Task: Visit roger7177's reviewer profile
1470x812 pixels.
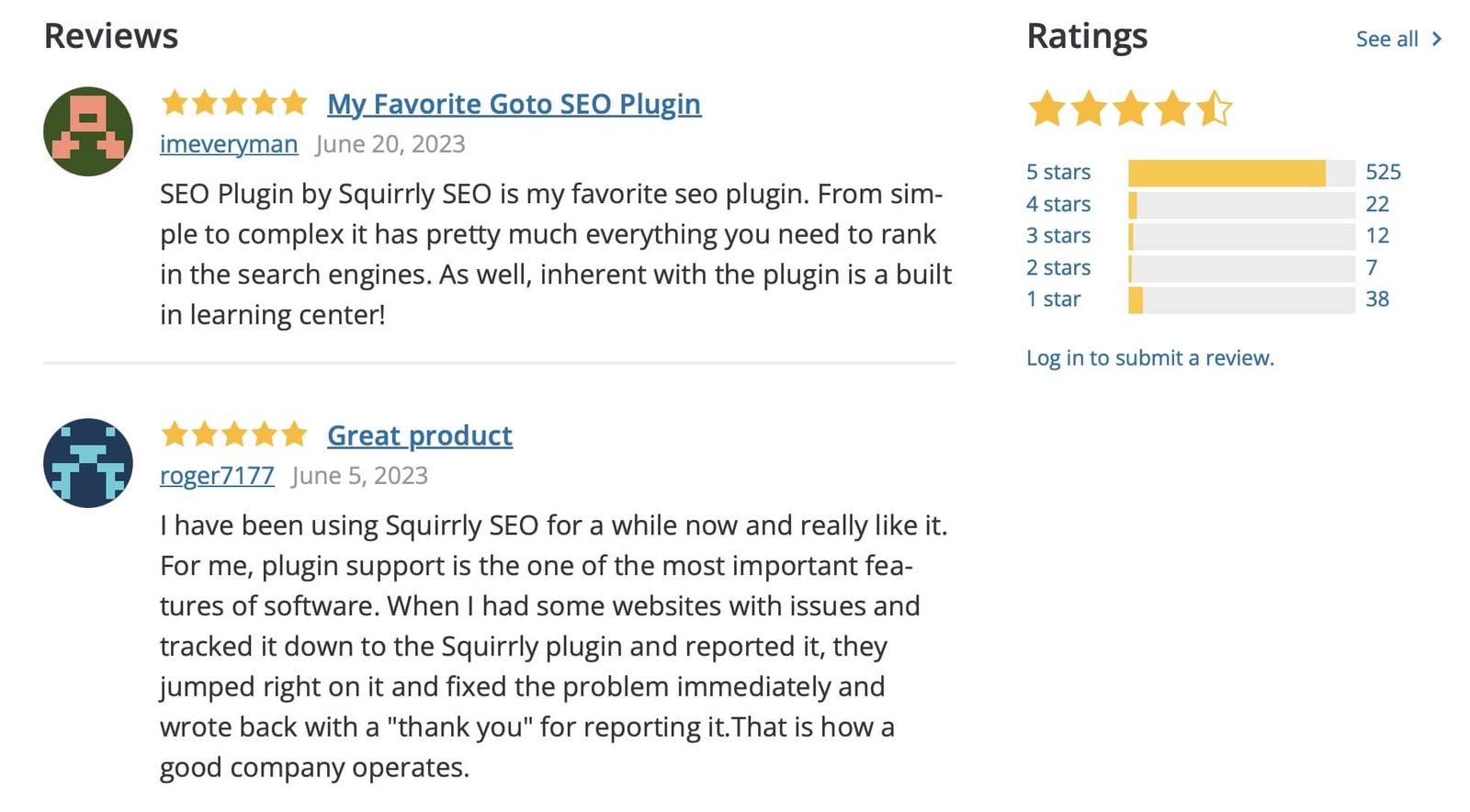Action: pos(216,475)
